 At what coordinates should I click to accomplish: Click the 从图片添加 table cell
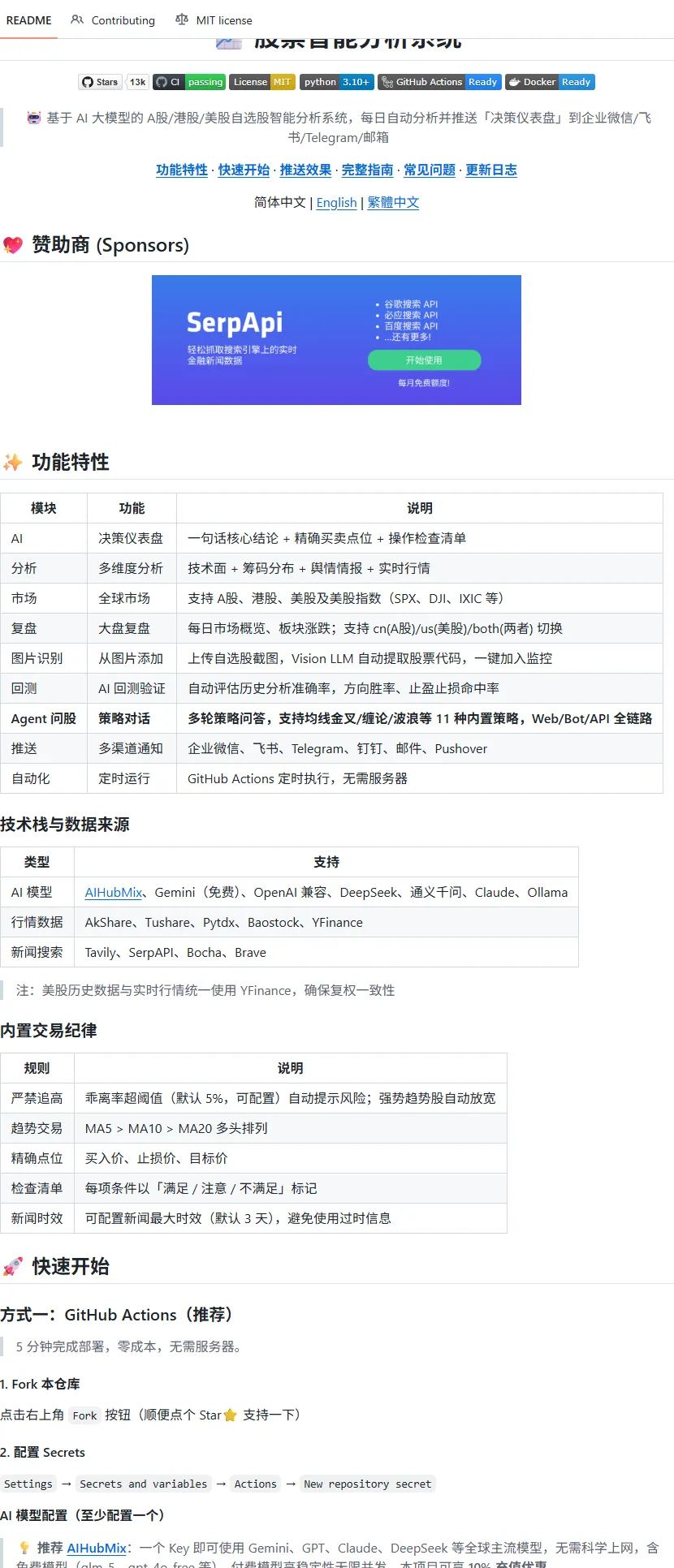132,658
